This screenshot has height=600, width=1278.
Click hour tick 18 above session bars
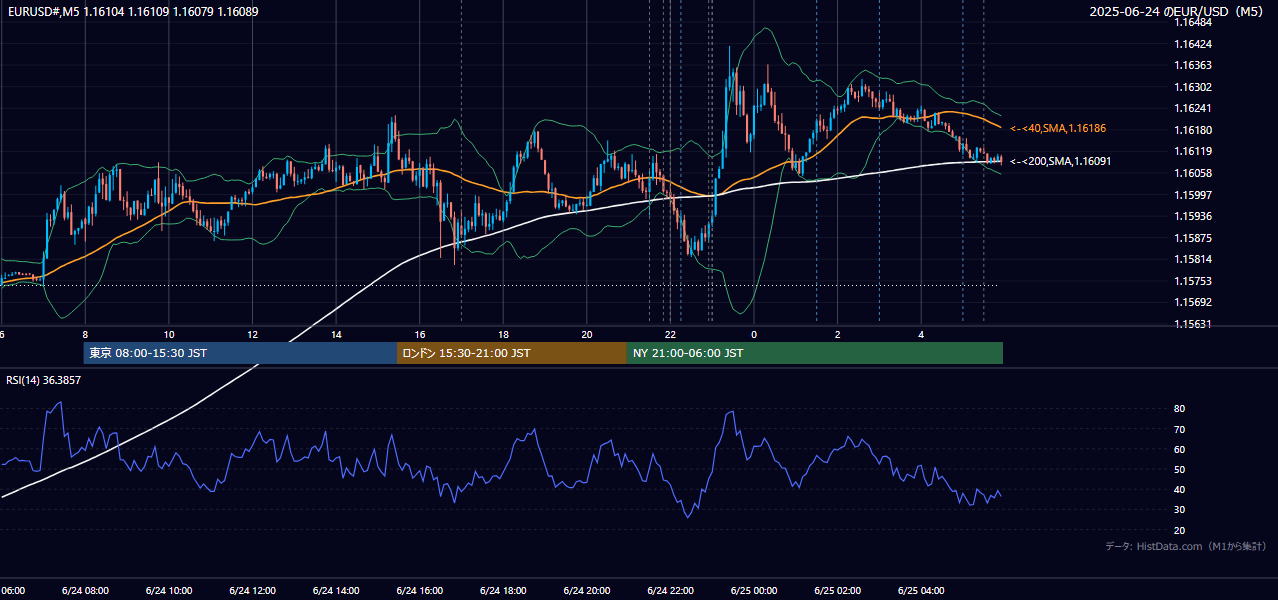coord(503,334)
